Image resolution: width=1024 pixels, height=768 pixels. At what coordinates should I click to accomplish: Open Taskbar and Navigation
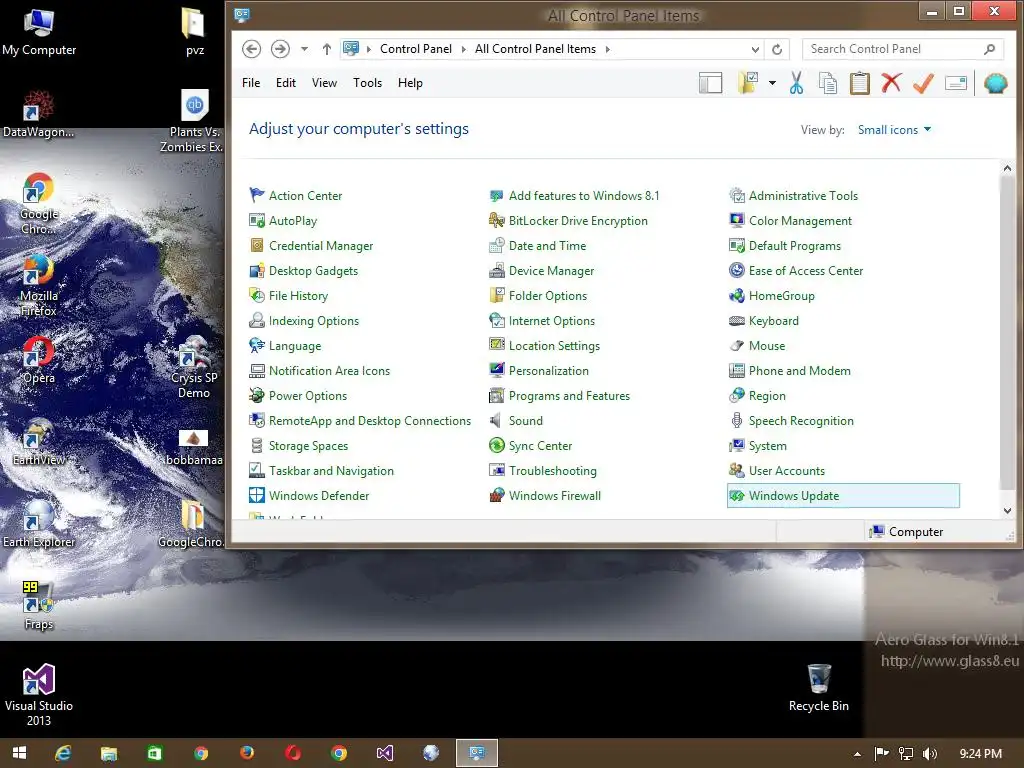pos(321,471)
